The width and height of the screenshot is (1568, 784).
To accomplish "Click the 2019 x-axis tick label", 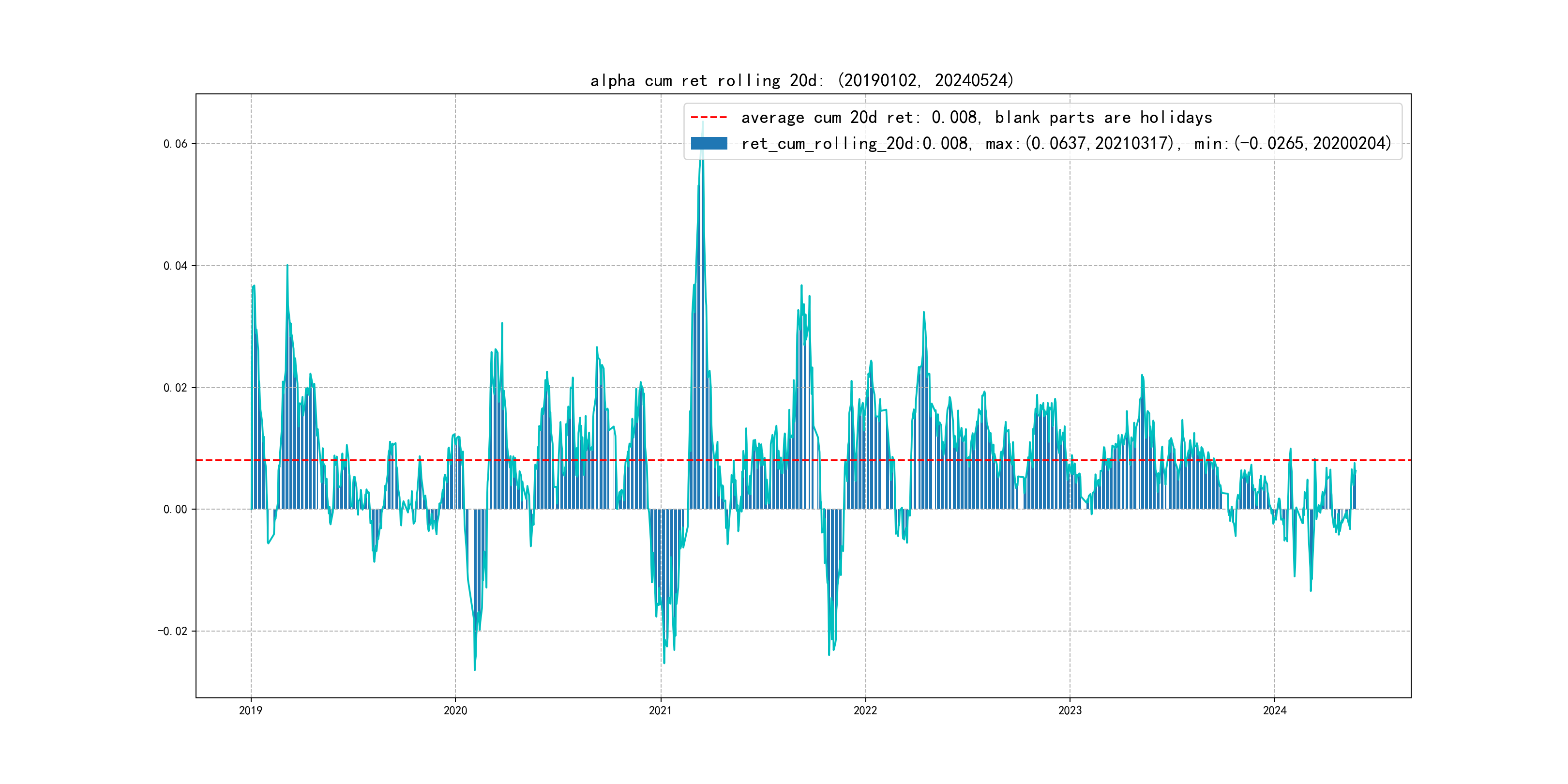I will 250,710.
